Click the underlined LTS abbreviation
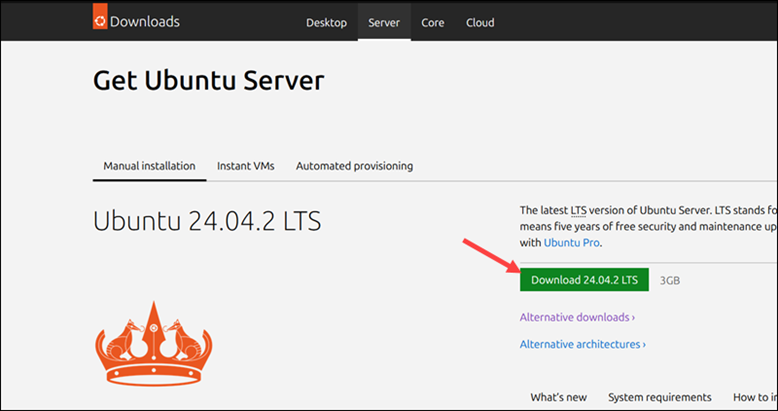The image size is (778, 411). [579, 210]
